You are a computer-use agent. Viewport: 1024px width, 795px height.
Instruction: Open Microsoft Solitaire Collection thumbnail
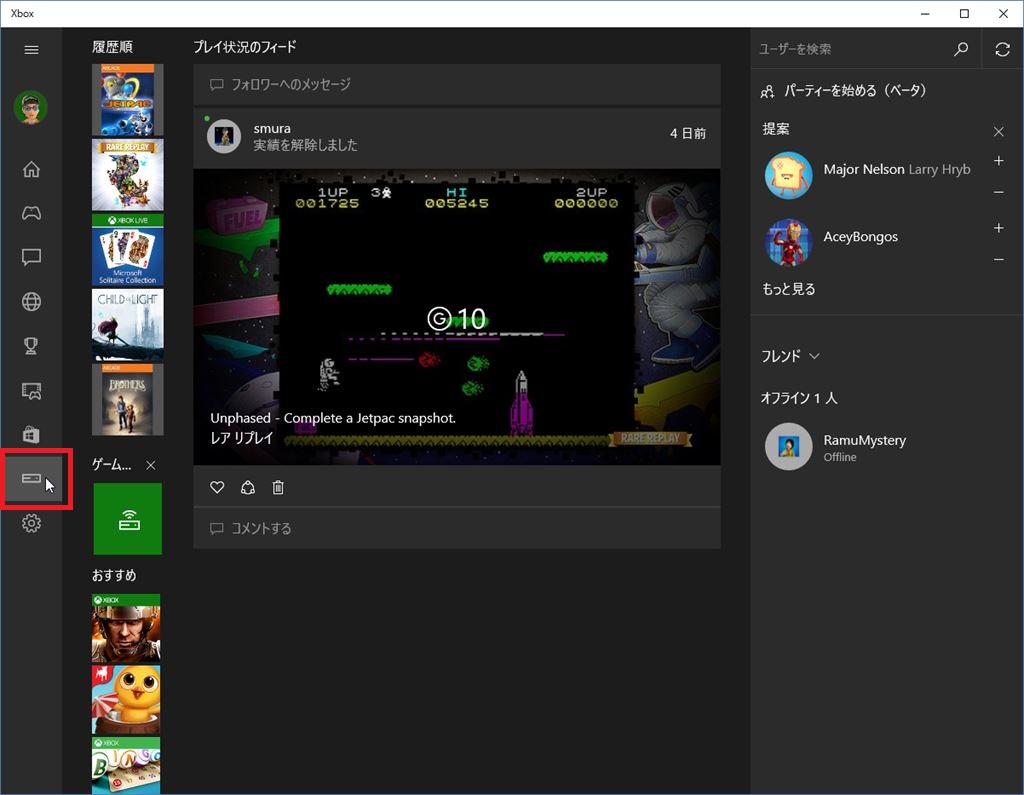coord(127,250)
